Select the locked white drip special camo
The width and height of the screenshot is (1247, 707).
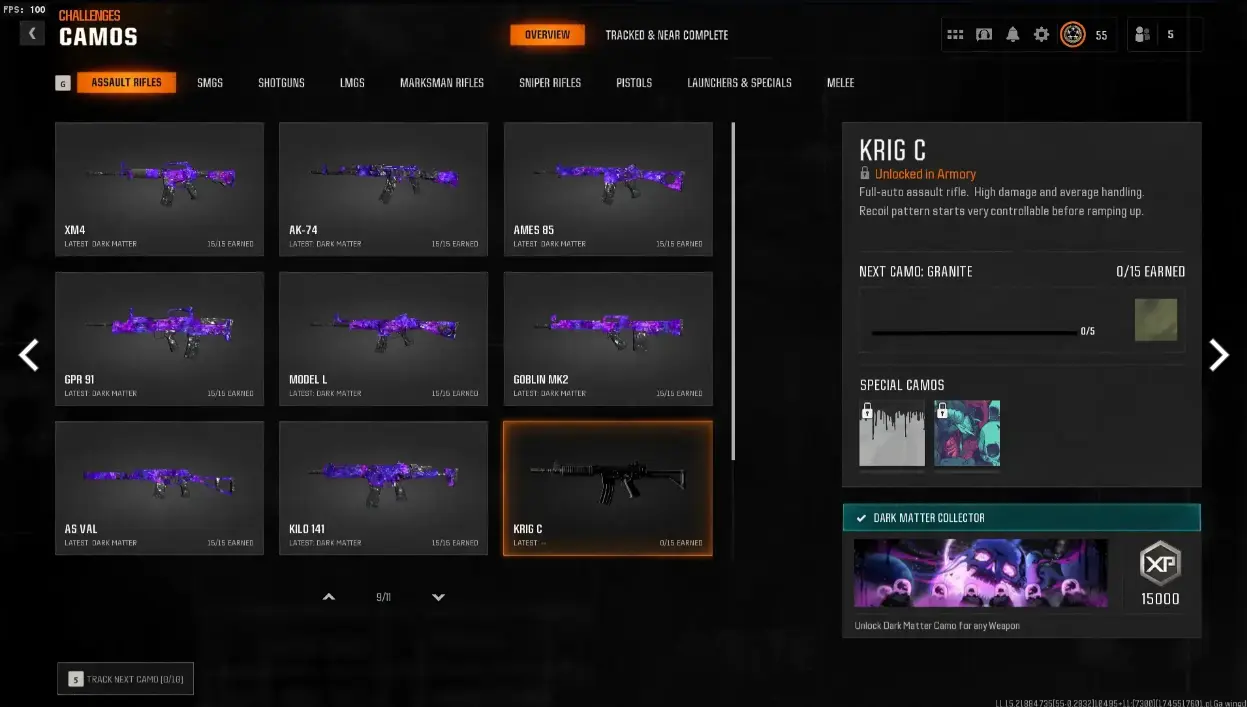pyautogui.click(x=892, y=433)
